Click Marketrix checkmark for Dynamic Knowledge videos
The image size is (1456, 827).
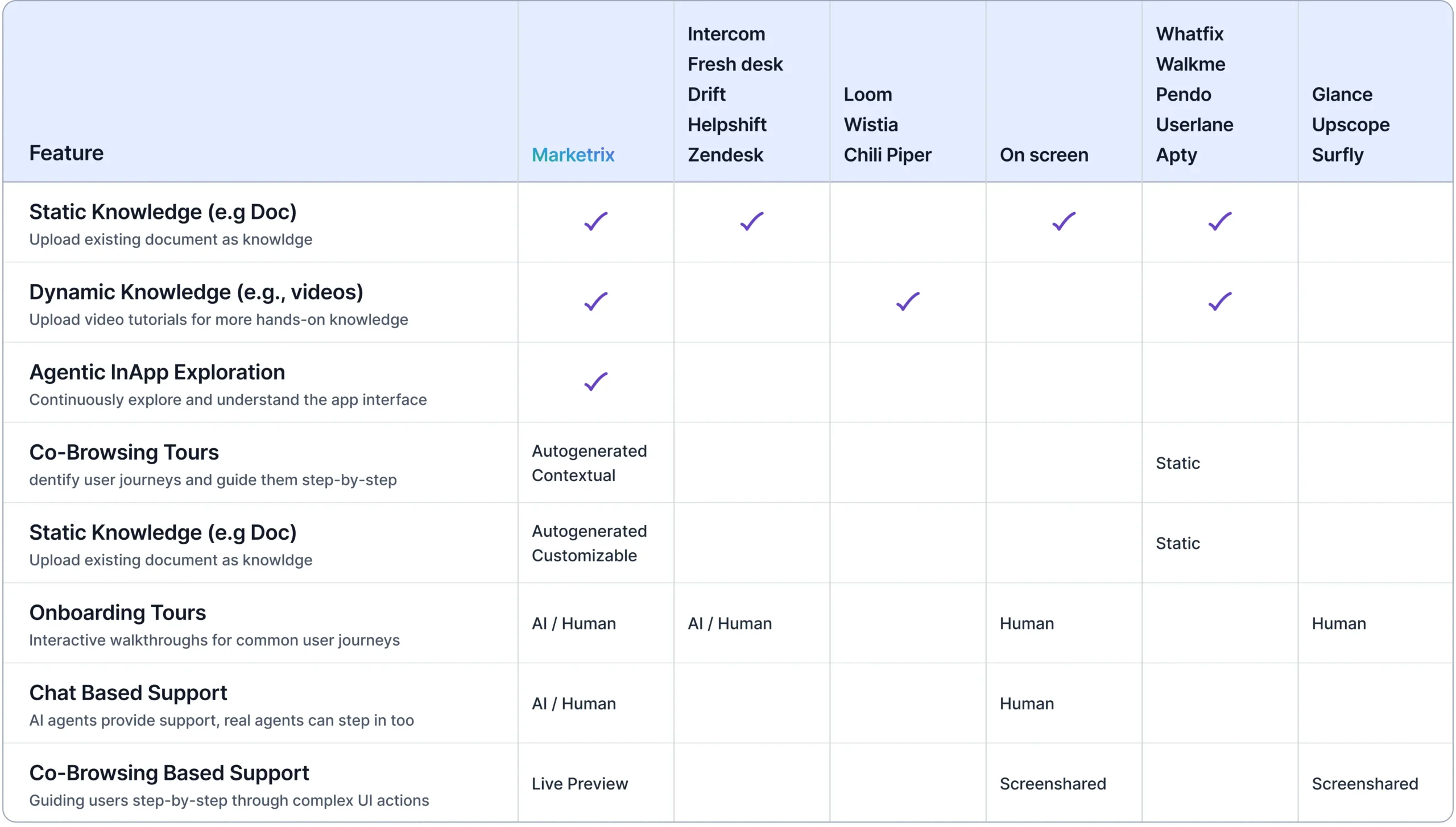tap(595, 301)
